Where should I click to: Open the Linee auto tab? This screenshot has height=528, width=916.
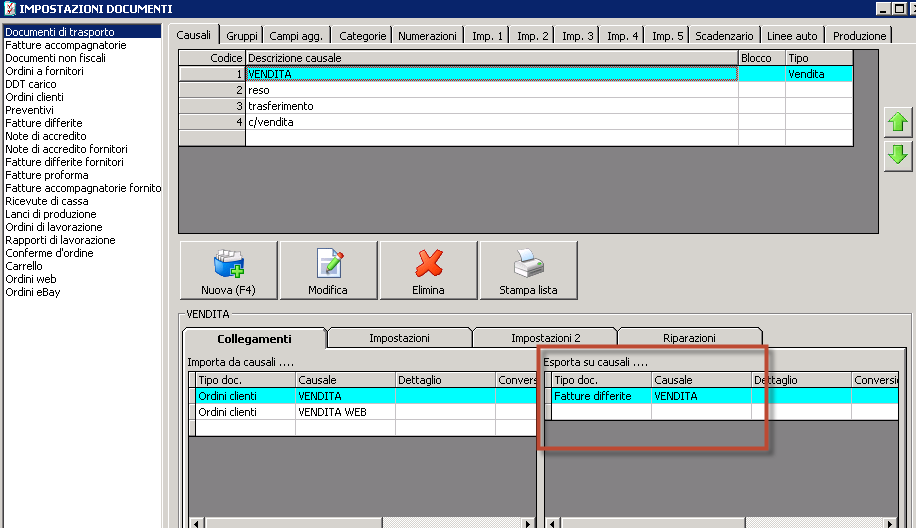(x=792, y=36)
